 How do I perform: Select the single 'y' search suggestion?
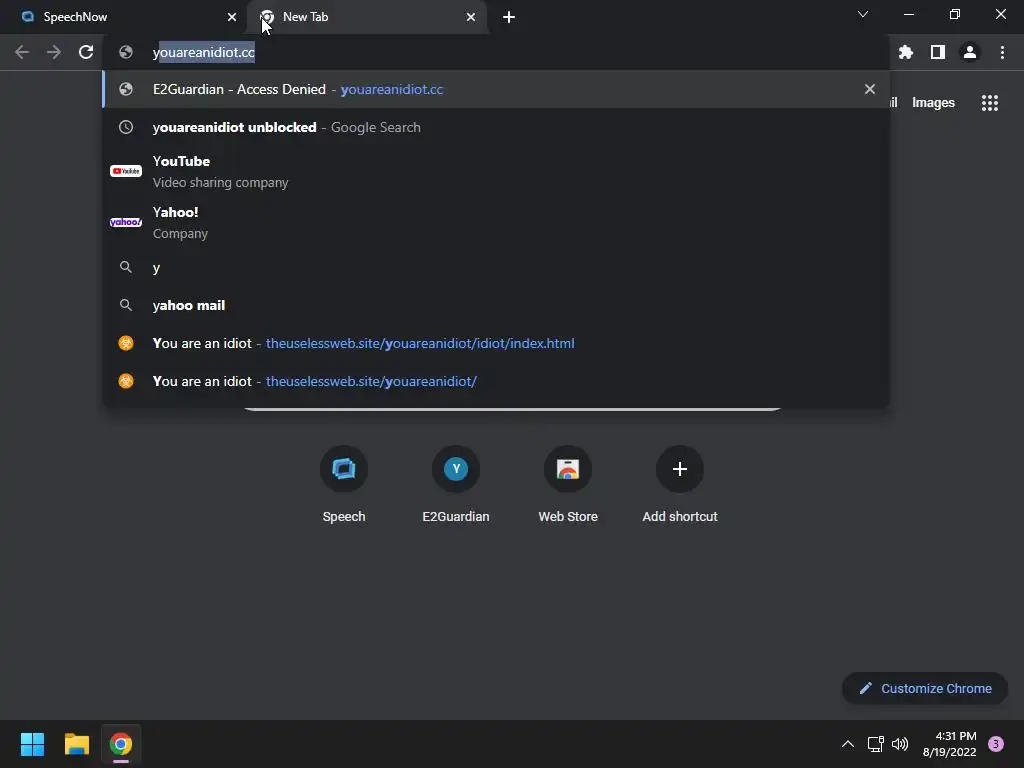(x=496, y=267)
